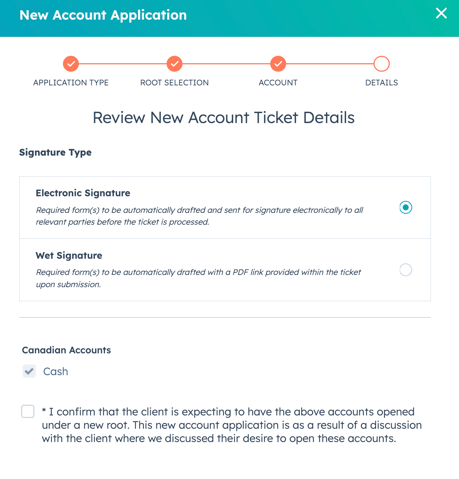Select the Electronic Signature radio button
Image resolution: width=459 pixels, height=479 pixels.
point(406,207)
